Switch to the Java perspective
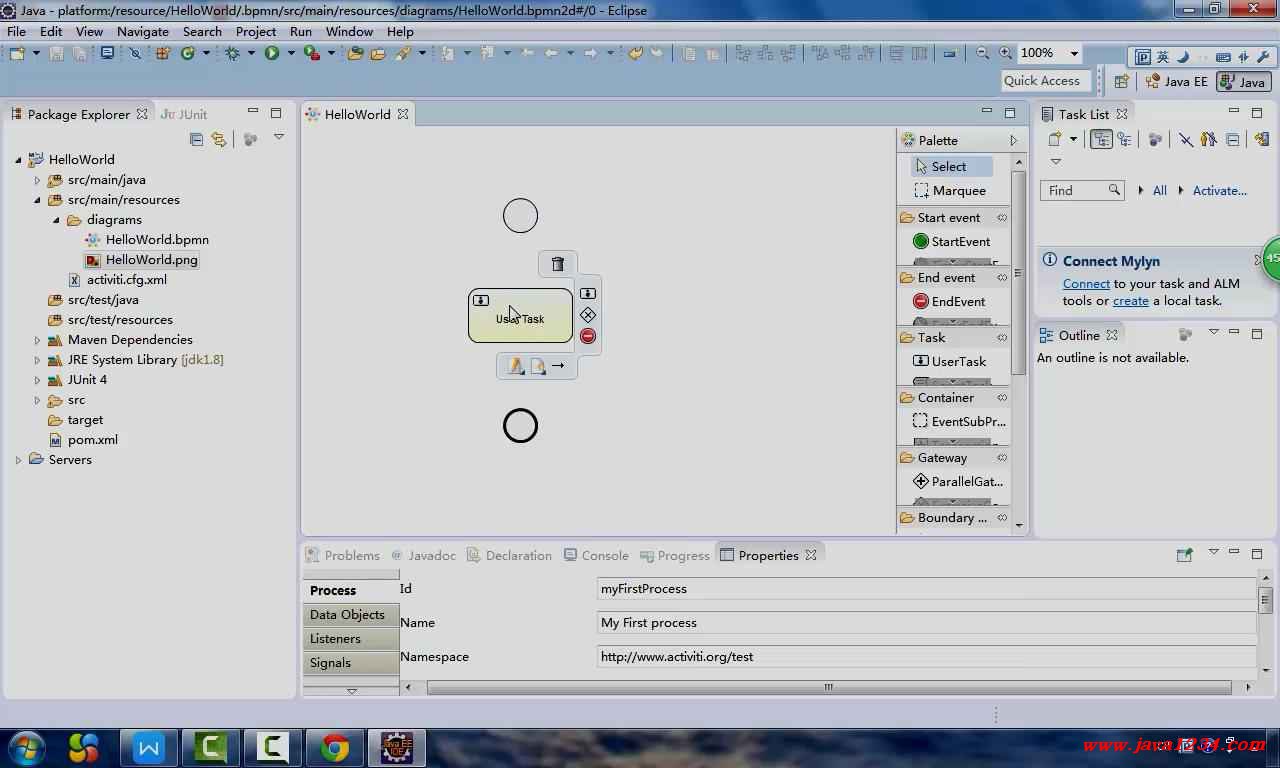The height and width of the screenshot is (768, 1280). 1243,82
